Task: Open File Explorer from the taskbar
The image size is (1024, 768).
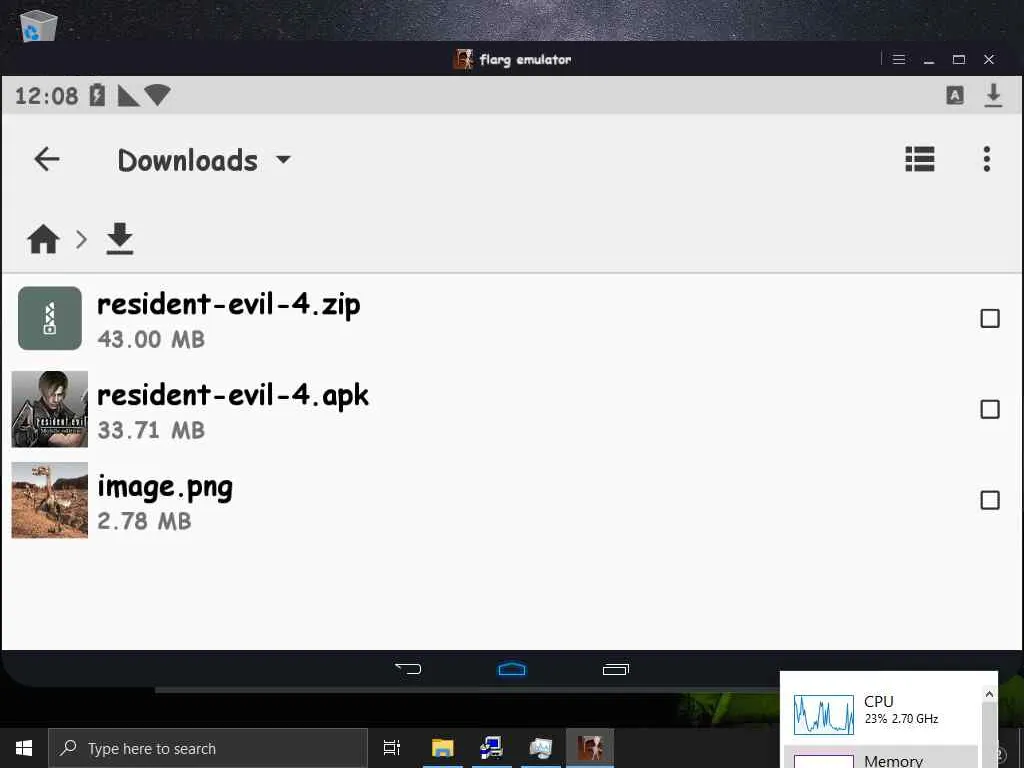Action: 442,748
